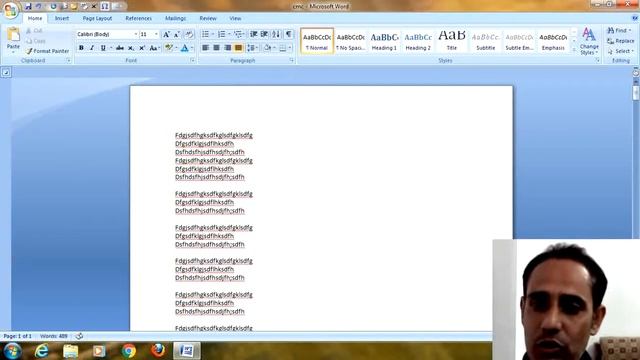Click the Words count in status bar
The height and width of the screenshot is (360, 640).
pos(54,336)
